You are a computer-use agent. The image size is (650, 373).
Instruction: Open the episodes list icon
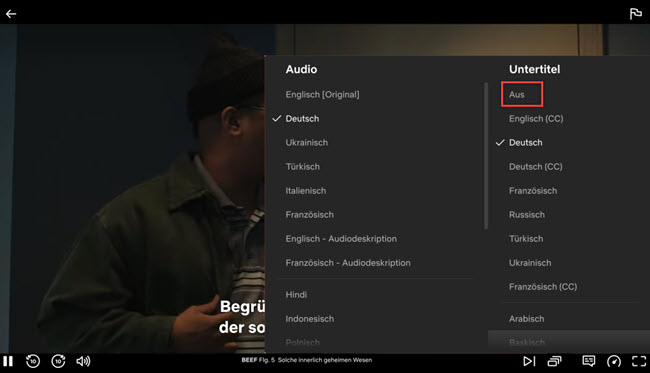click(x=554, y=361)
